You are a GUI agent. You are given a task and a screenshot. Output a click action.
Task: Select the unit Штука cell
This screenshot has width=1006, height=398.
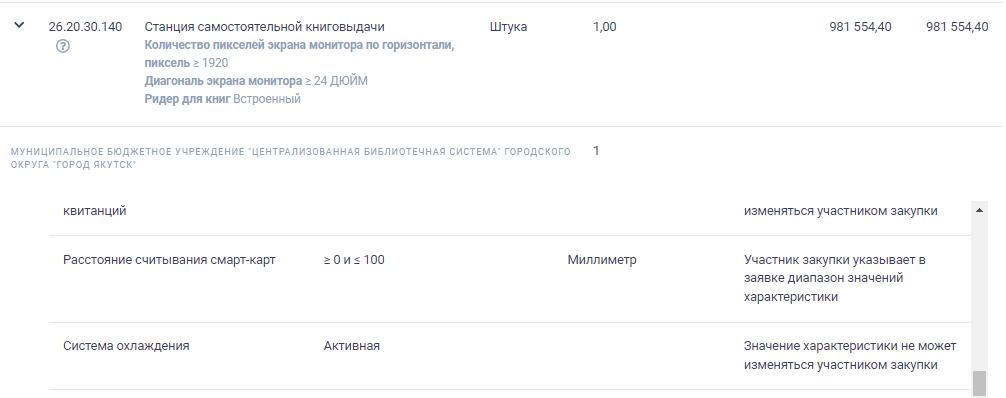[508, 27]
